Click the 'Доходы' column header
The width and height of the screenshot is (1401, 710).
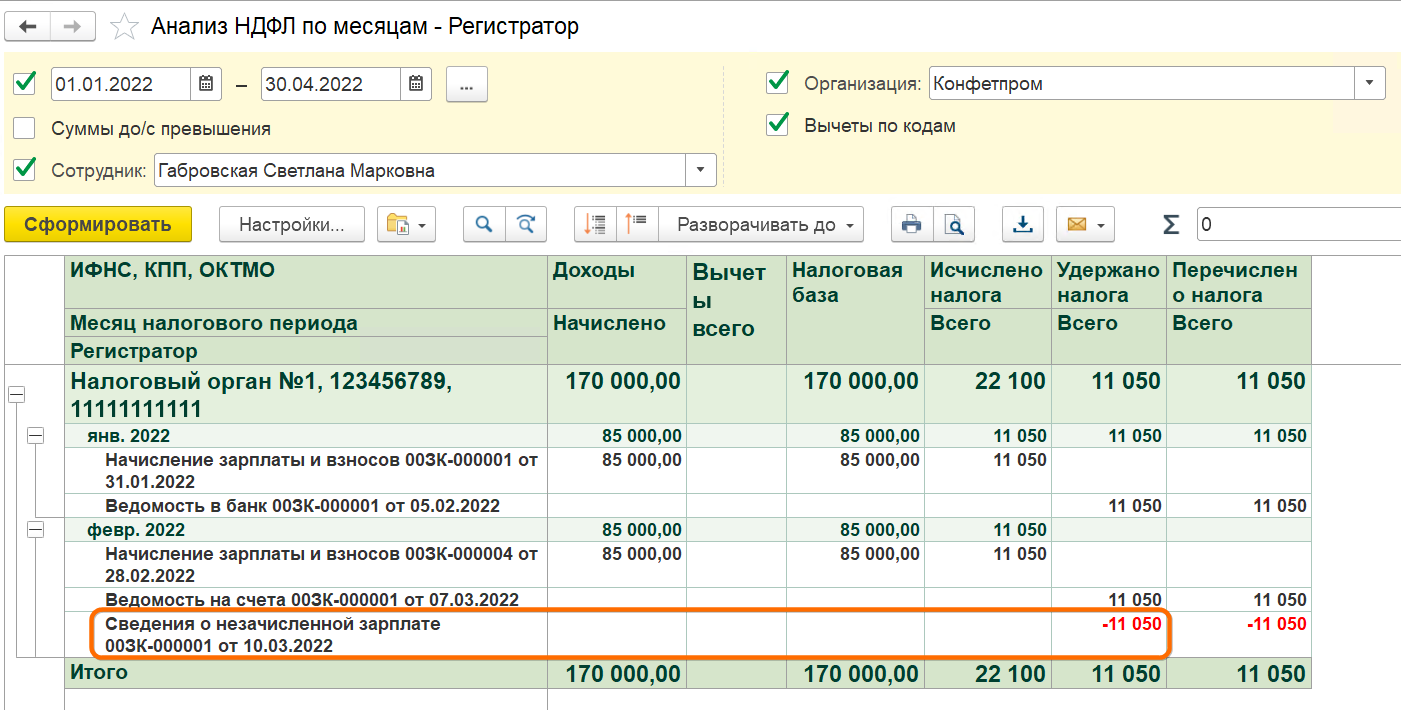click(x=617, y=282)
